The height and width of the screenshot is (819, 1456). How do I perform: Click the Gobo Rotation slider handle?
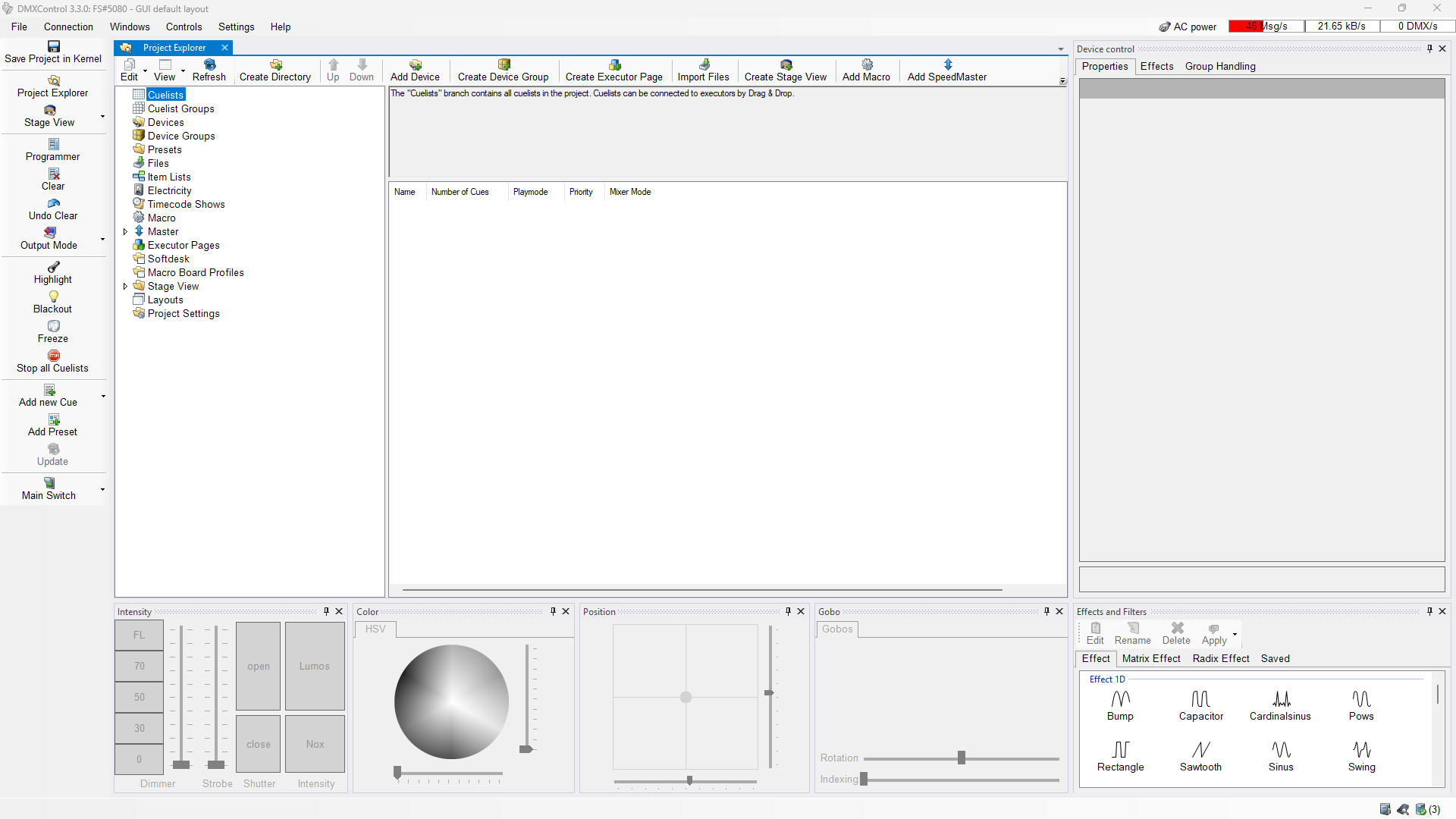(961, 758)
